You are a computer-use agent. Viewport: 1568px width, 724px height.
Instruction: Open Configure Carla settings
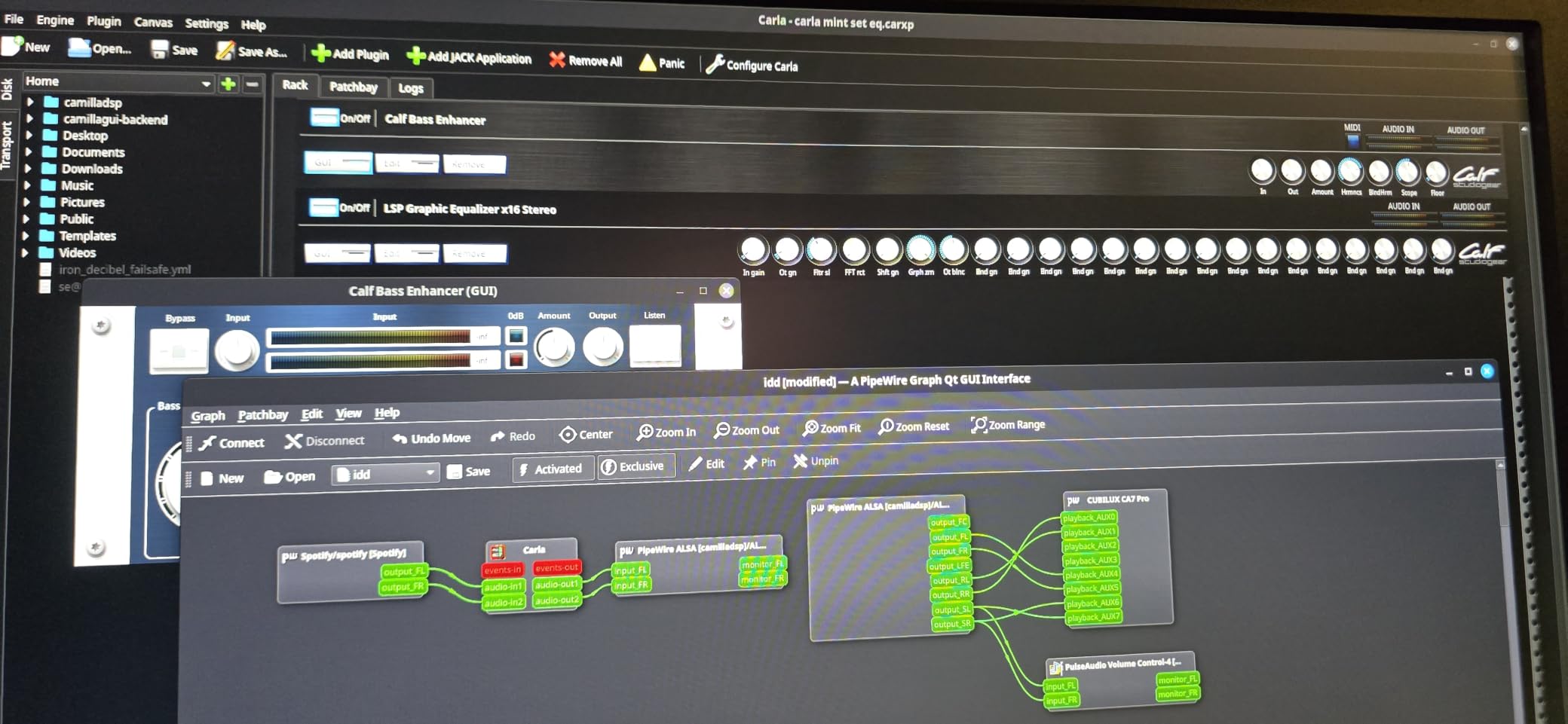coord(752,65)
